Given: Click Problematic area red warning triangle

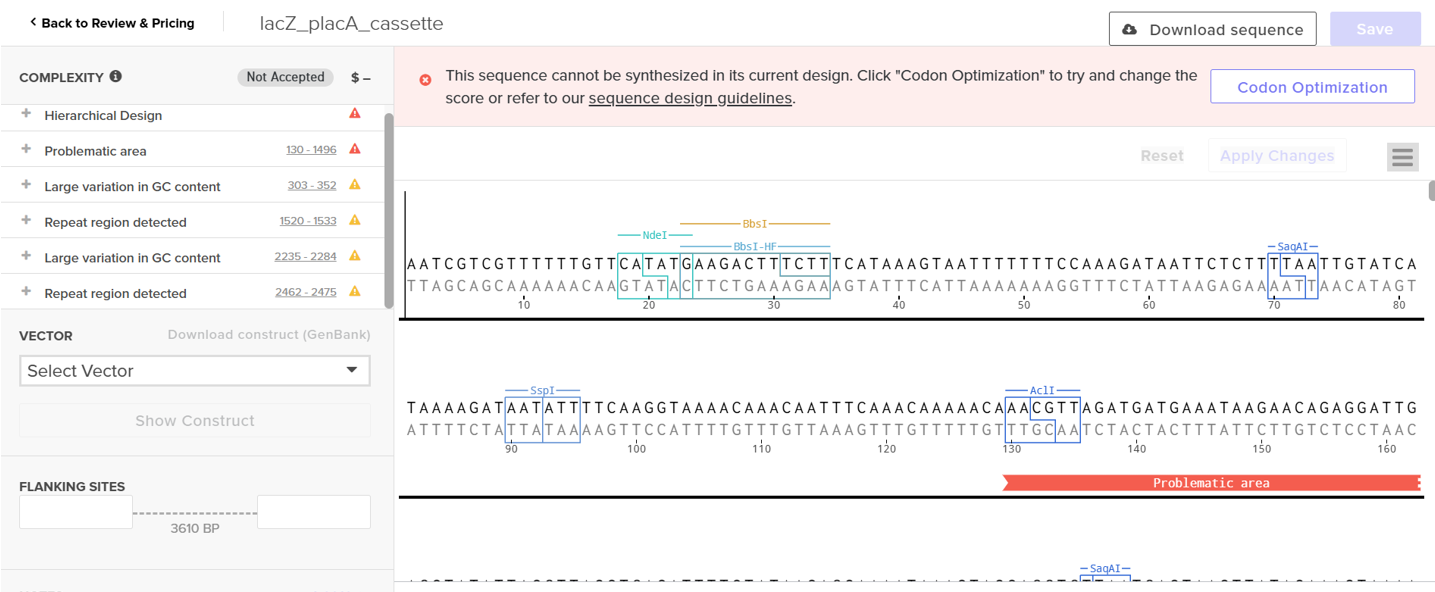Looking at the screenshot, I should (355, 150).
